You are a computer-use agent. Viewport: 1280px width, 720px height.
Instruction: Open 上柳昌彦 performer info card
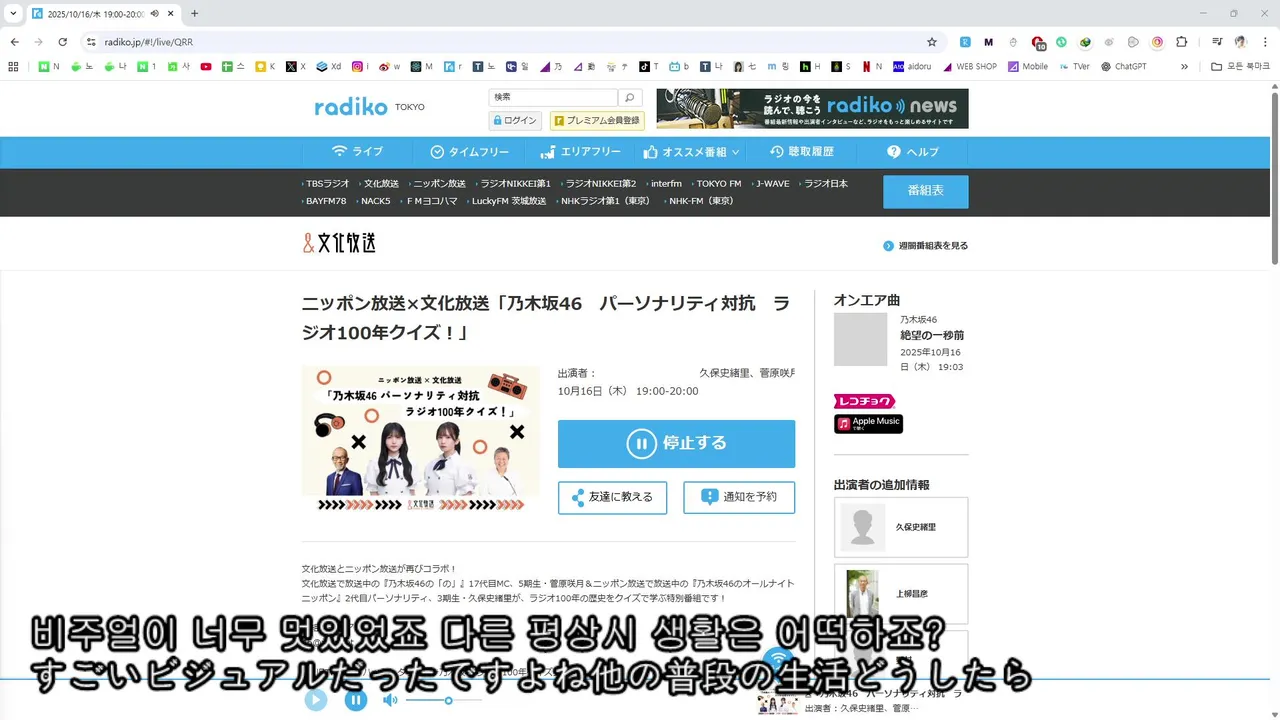click(901, 594)
